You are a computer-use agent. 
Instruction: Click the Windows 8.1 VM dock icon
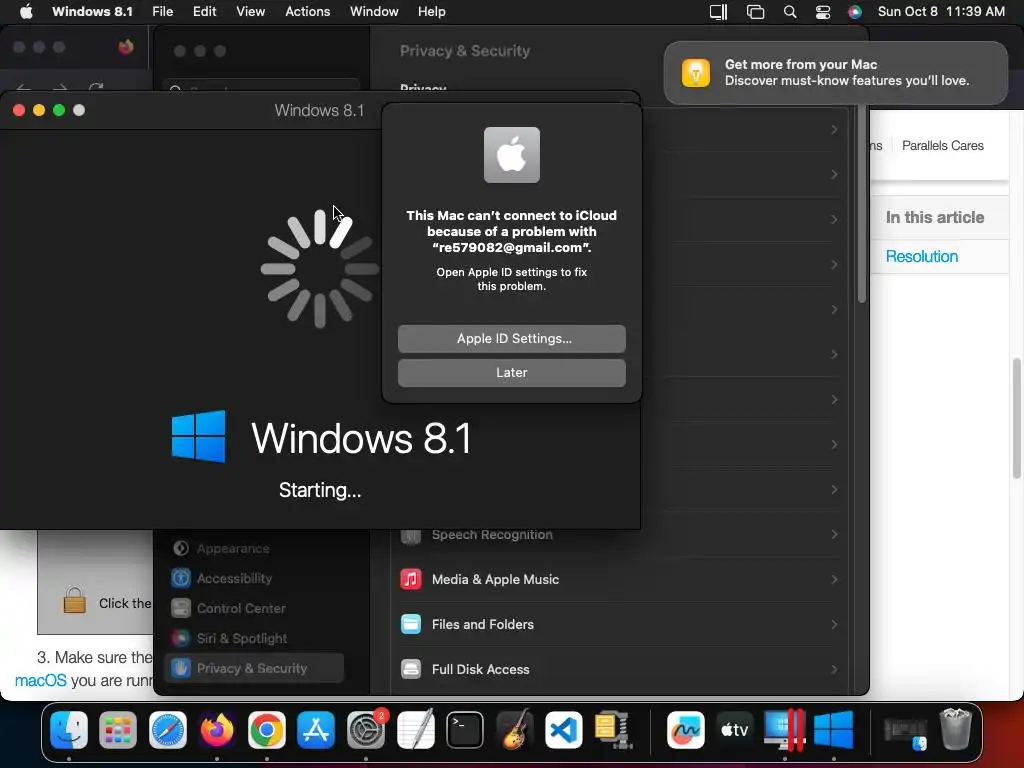[834, 729]
